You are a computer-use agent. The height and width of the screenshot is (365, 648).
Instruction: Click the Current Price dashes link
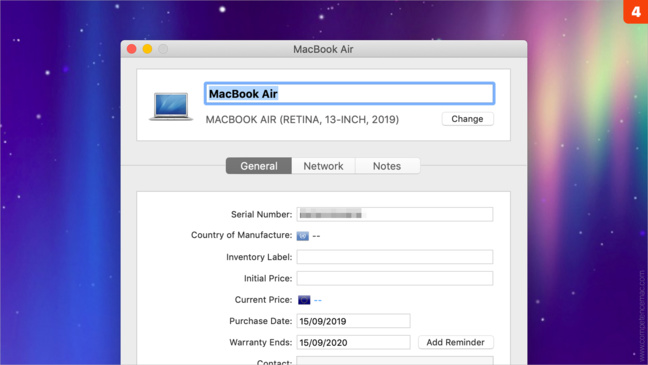(318, 300)
